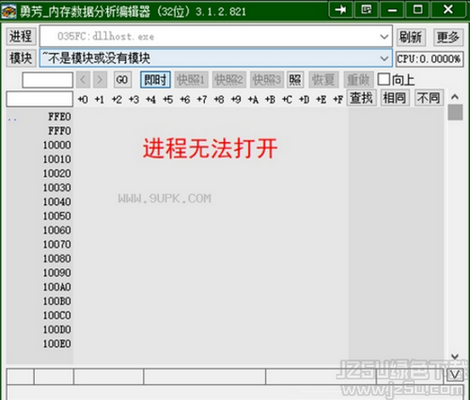The height and width of the screenshot is (400, 470).
Task: Select address row 100D0
Action: (57, 329)
